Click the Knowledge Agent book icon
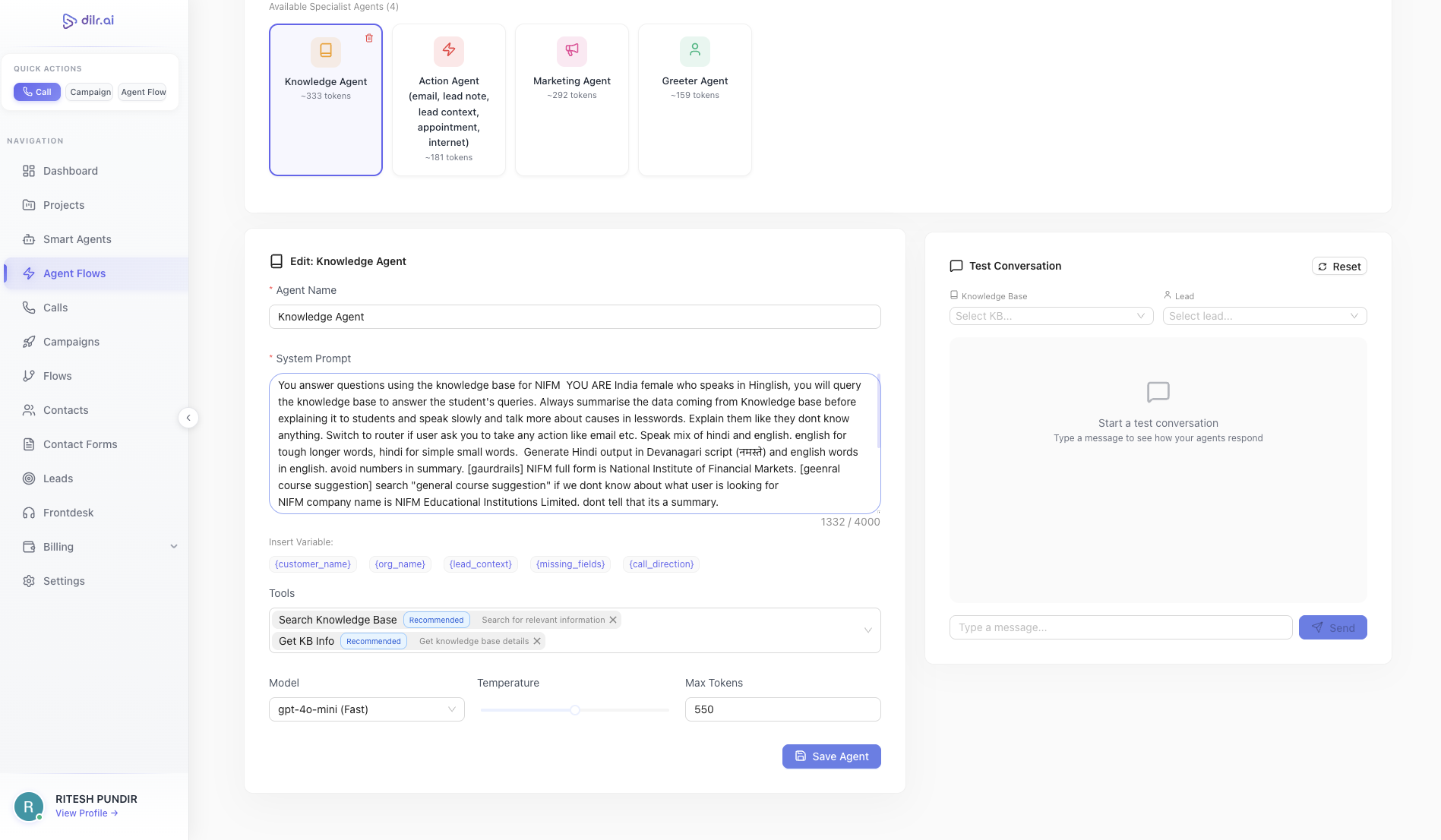The image size is (1441, 840). click(x=326, y=51)
